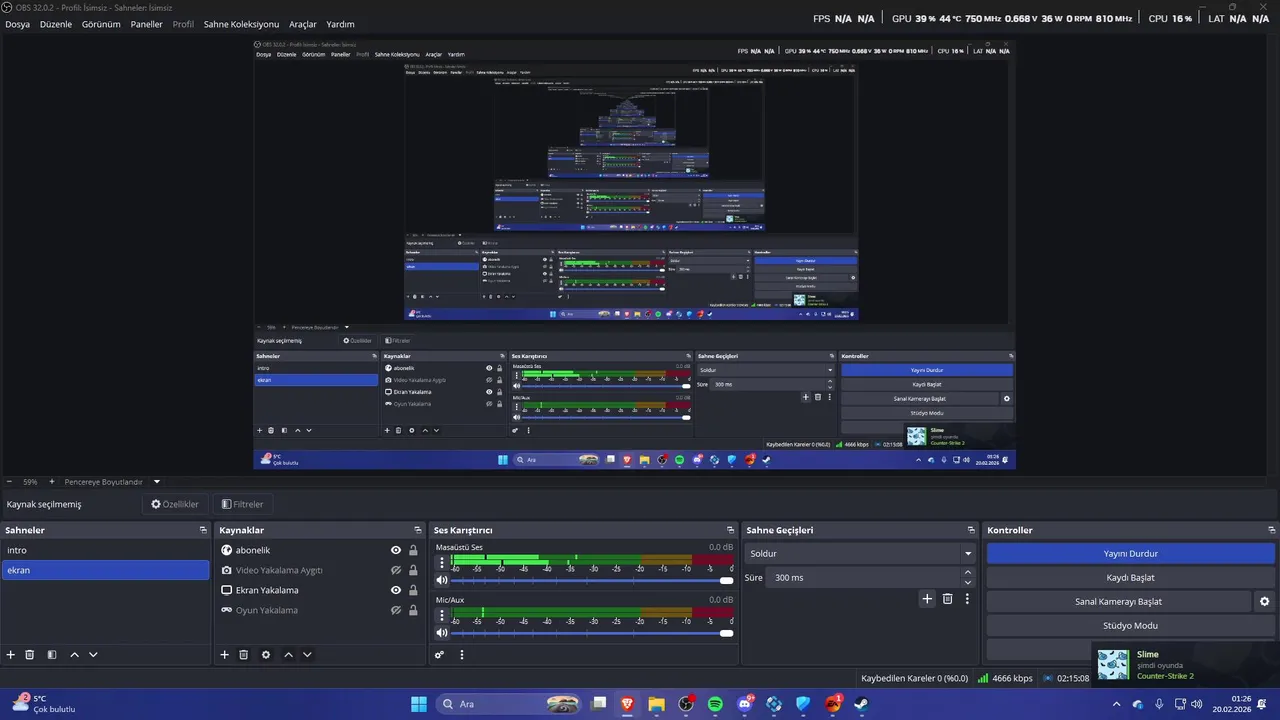Click Yayını Durdur to stop streaming
The height and width of the screenshot is (720, 1280).
point(1131,553)
